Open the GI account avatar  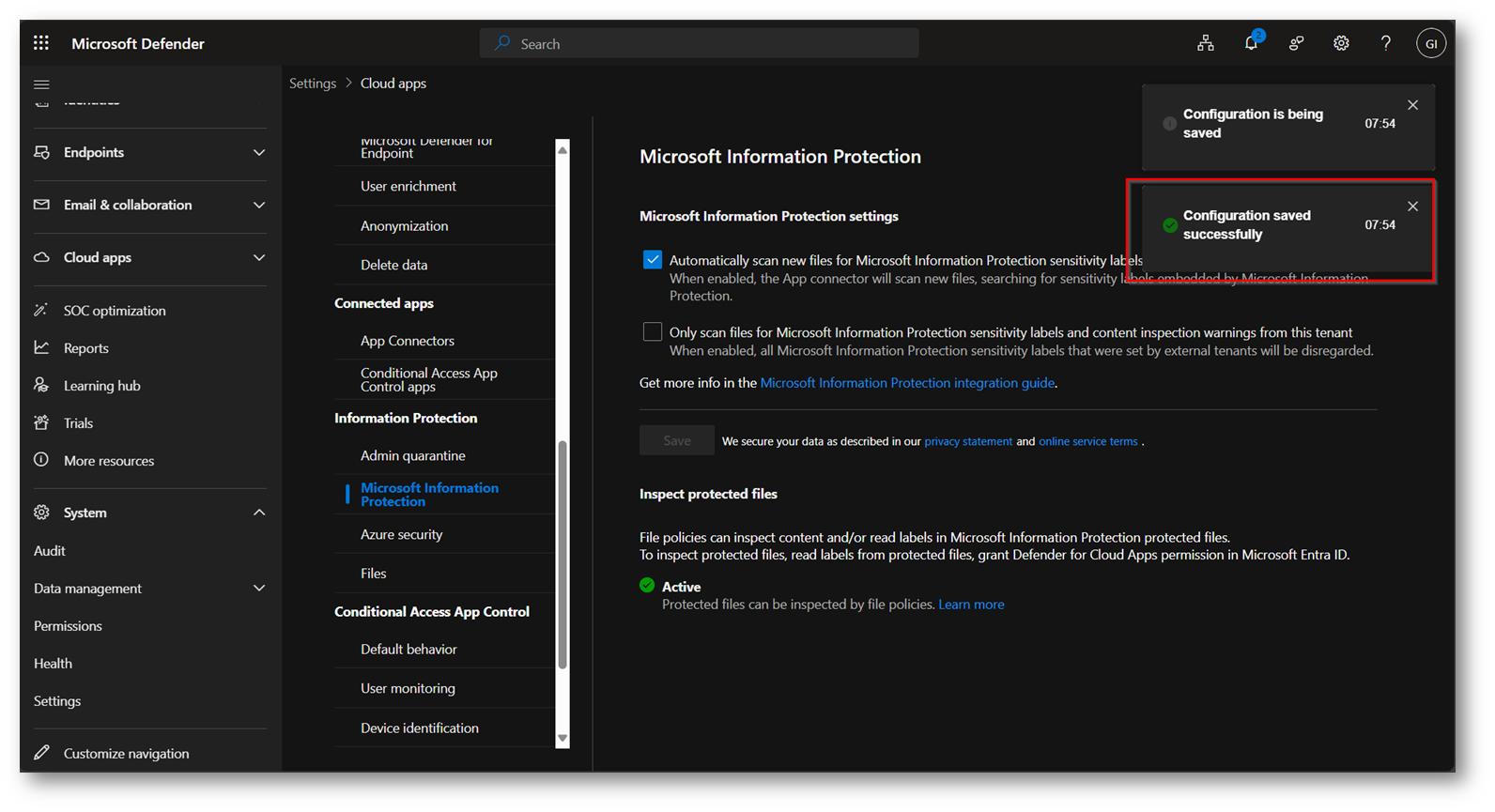tap(1430, 43)
